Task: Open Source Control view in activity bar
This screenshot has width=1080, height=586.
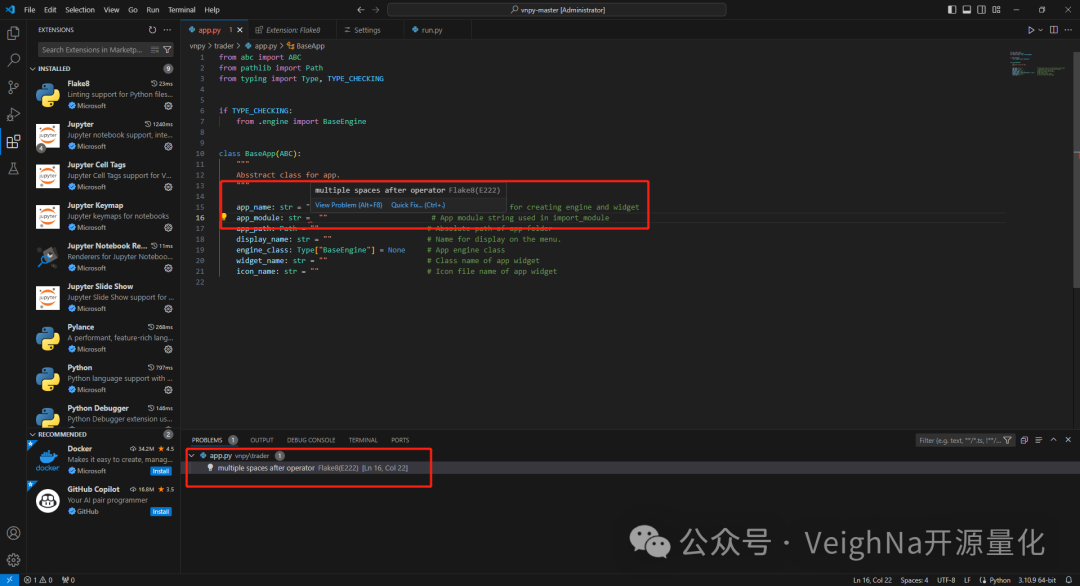Action: click(13, 87)
